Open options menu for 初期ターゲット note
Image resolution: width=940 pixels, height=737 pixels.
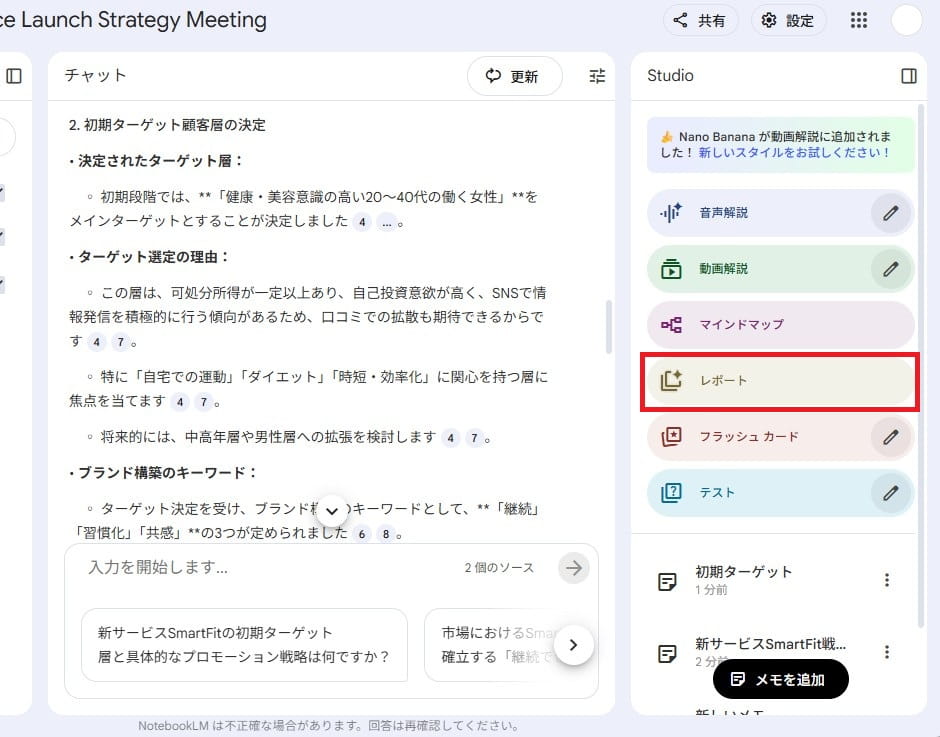887,579
